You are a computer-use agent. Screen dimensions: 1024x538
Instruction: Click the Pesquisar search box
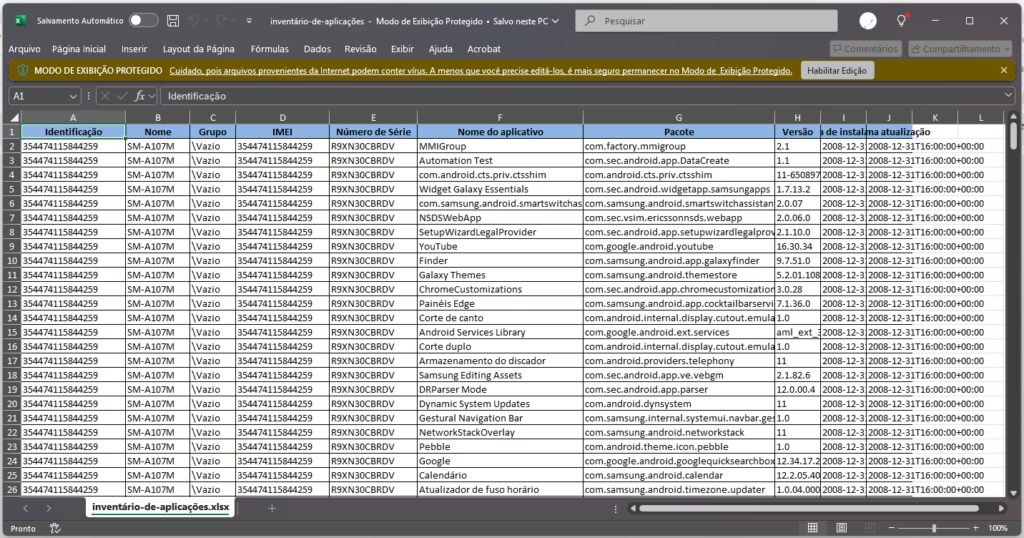click(x=706, y=21)
